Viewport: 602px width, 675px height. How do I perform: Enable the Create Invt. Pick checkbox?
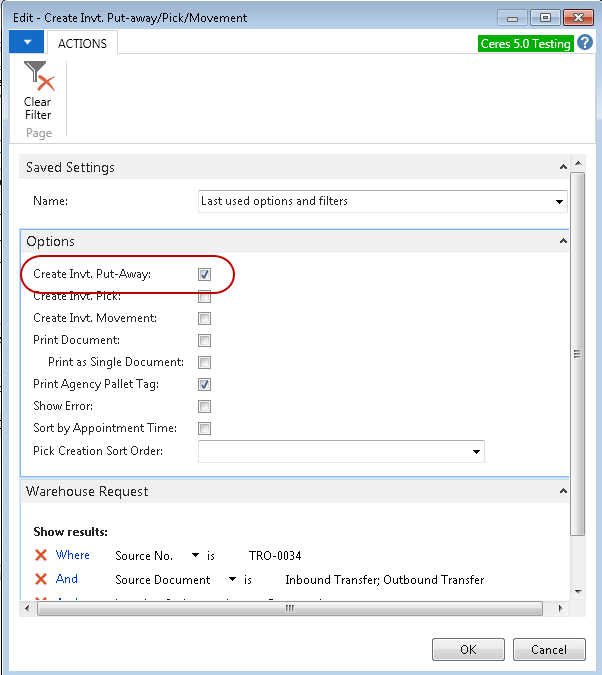pyautogui.click(x=204, y=297)
